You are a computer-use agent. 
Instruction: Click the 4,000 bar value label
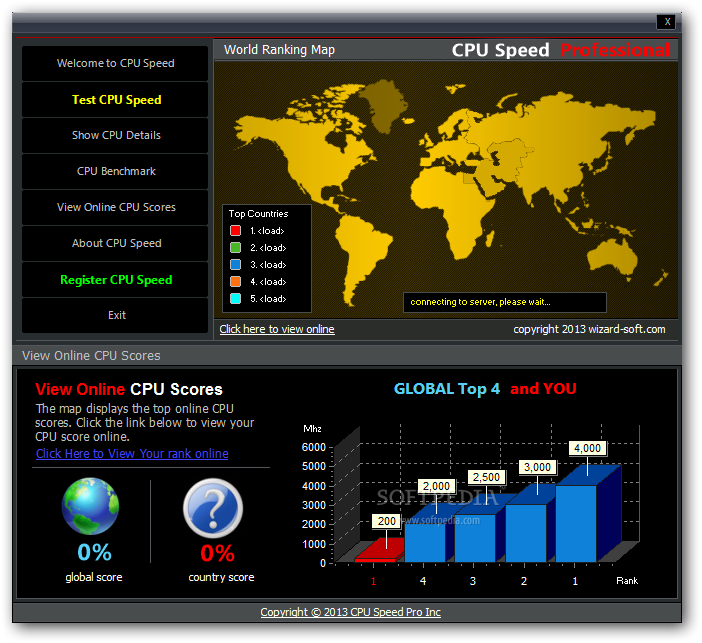tap(587, 448)
